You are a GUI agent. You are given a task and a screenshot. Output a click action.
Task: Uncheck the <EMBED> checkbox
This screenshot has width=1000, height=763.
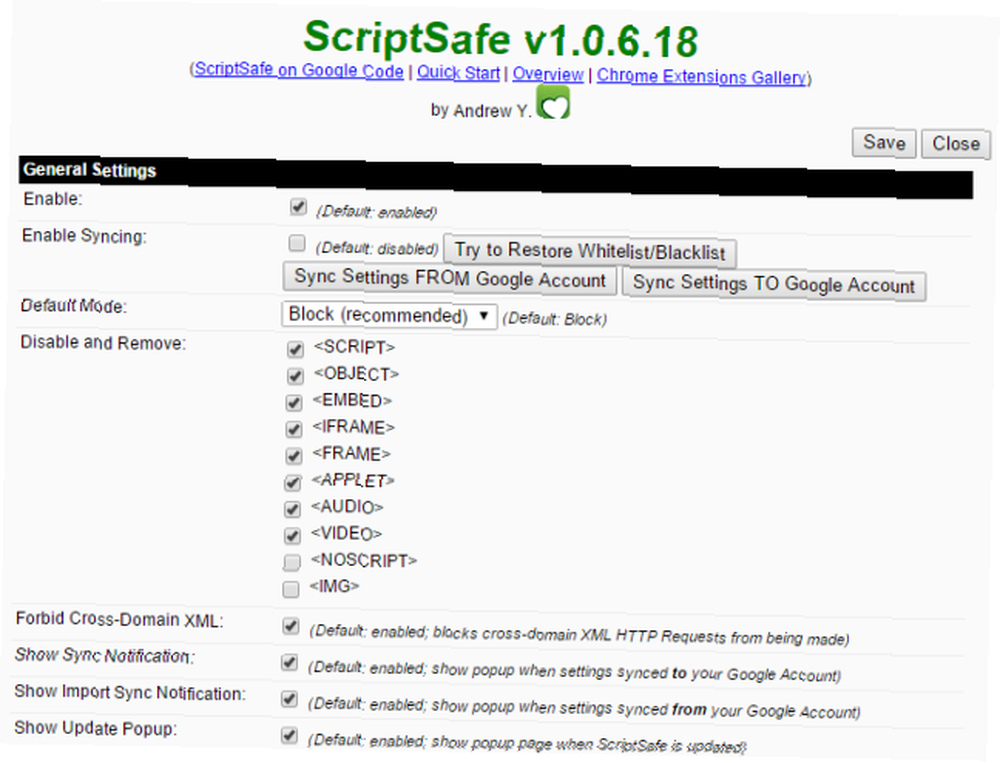tap(294, 403)
